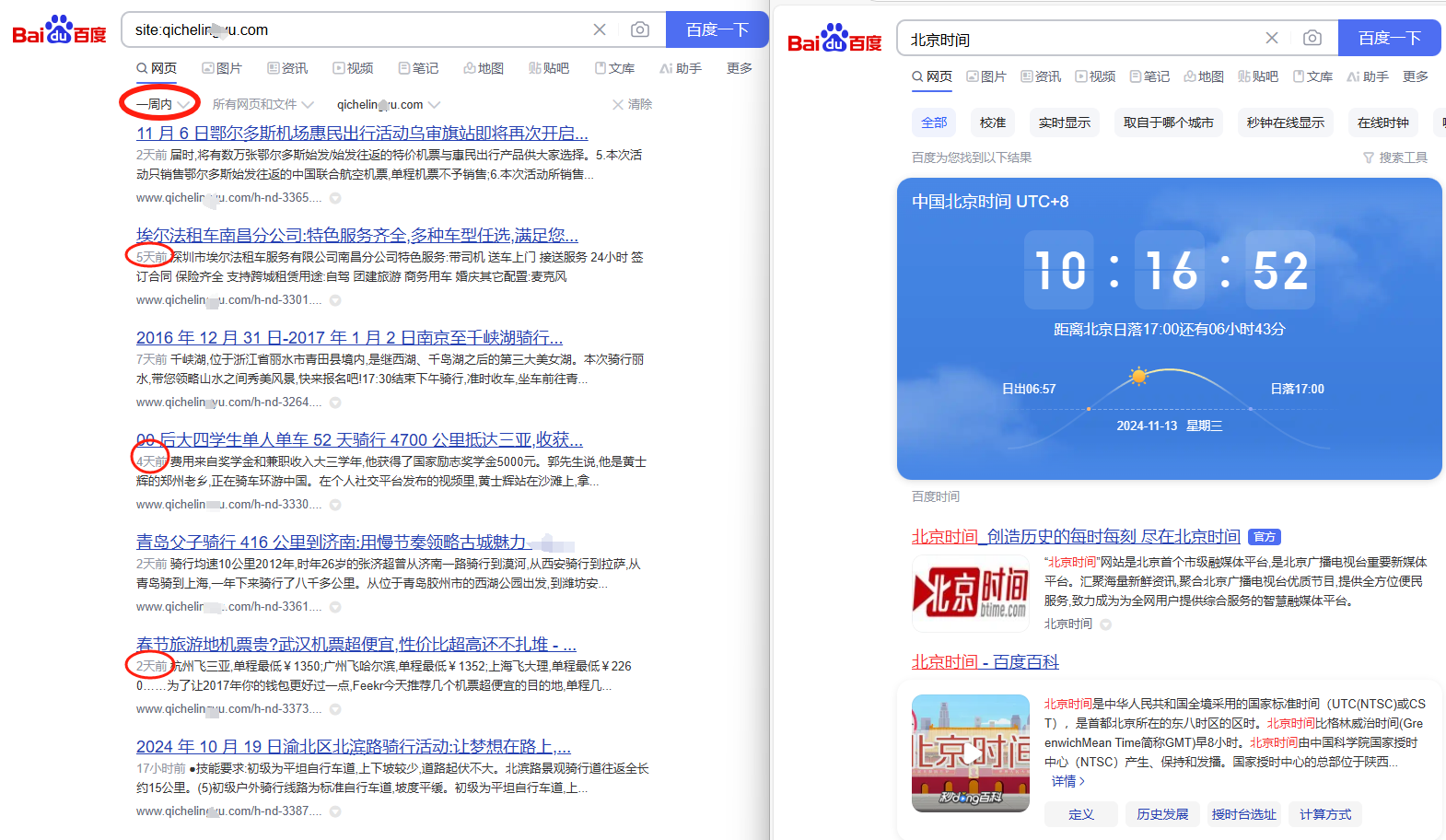Open camera image search beside 北京时间 query
Viewport: 1446px width, 840px height.
pos(1312,38)
